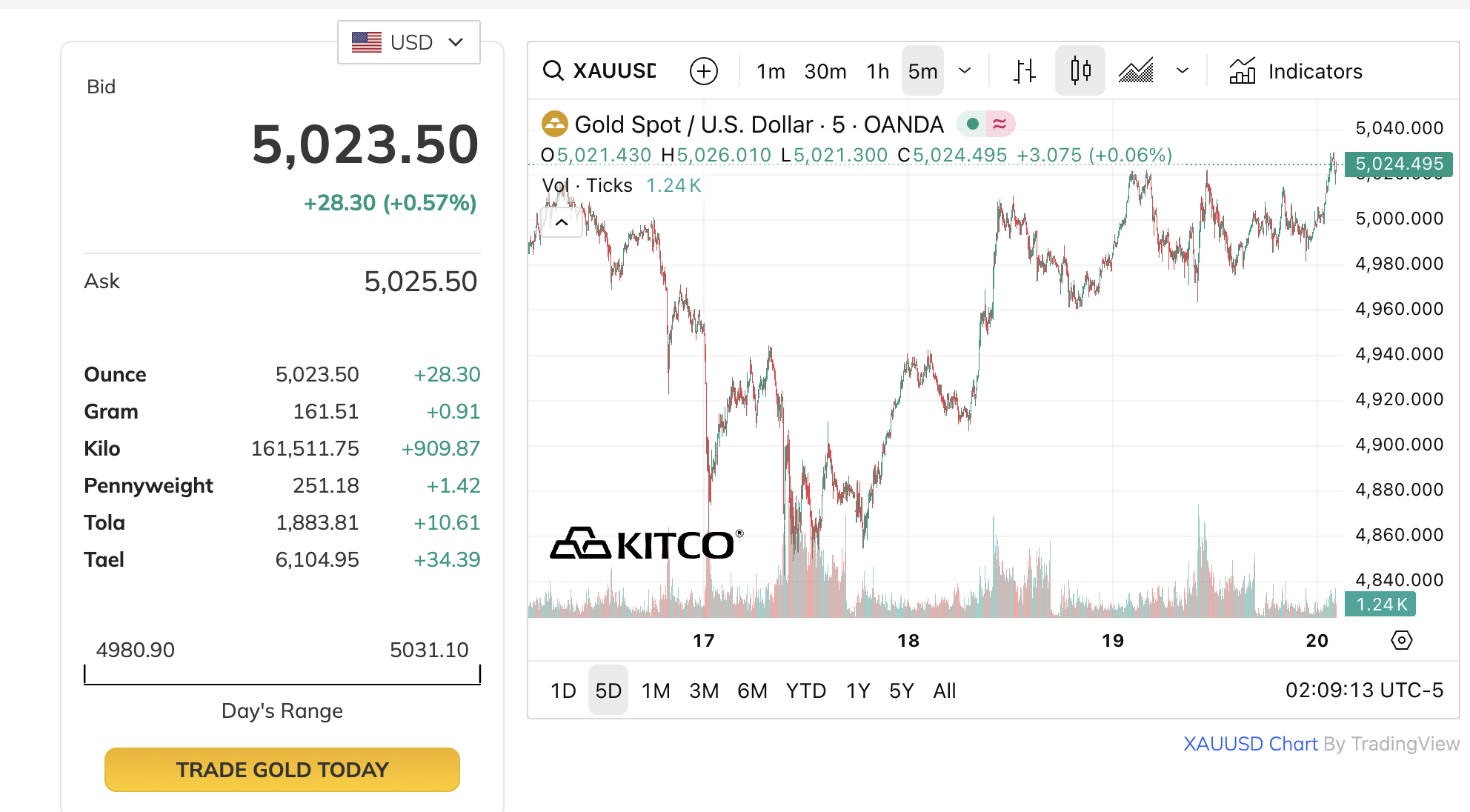Open chart settings hexagon icon
Screen dimensions: 1470x812
point(1401,640)
